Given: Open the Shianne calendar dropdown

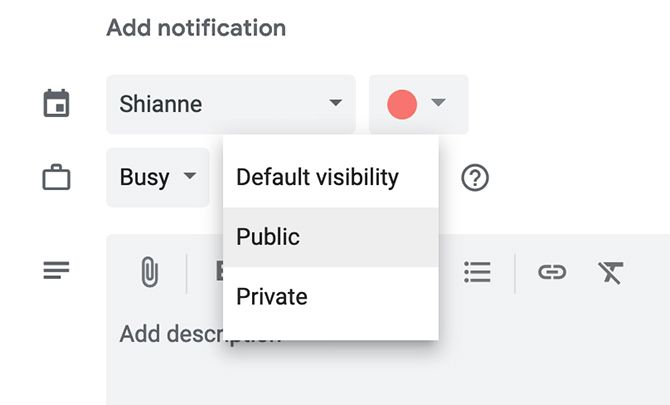Looking at the screenshot, I should (230, 103).
